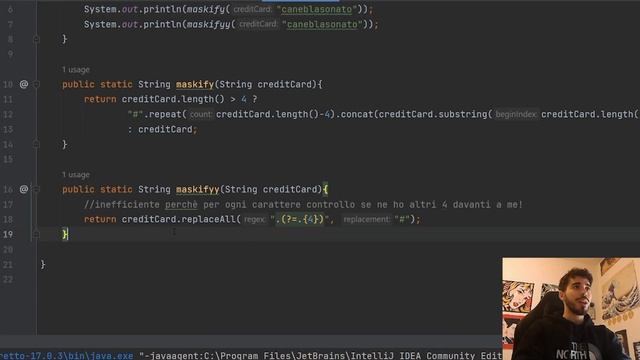The image size is (640, 360).
Task: Click line number 21 in the gutter
Action: (8, 264)
